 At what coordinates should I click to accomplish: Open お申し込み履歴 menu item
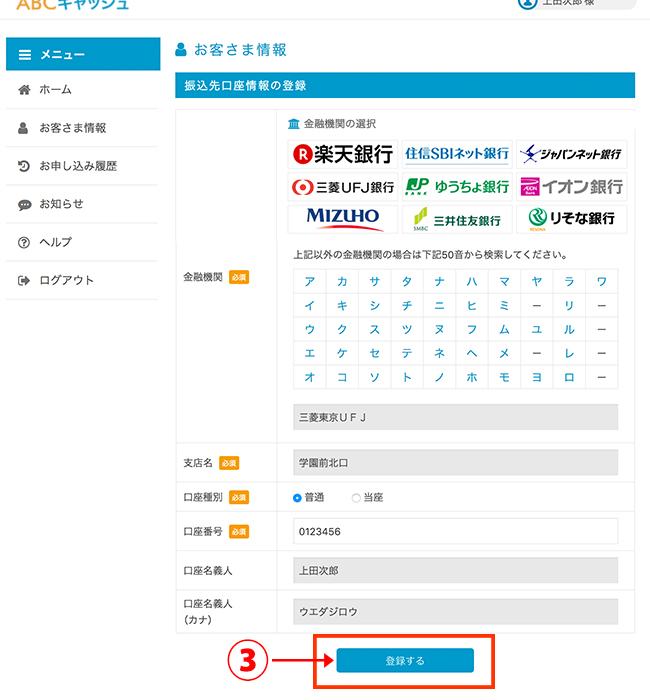coord(82,166)
